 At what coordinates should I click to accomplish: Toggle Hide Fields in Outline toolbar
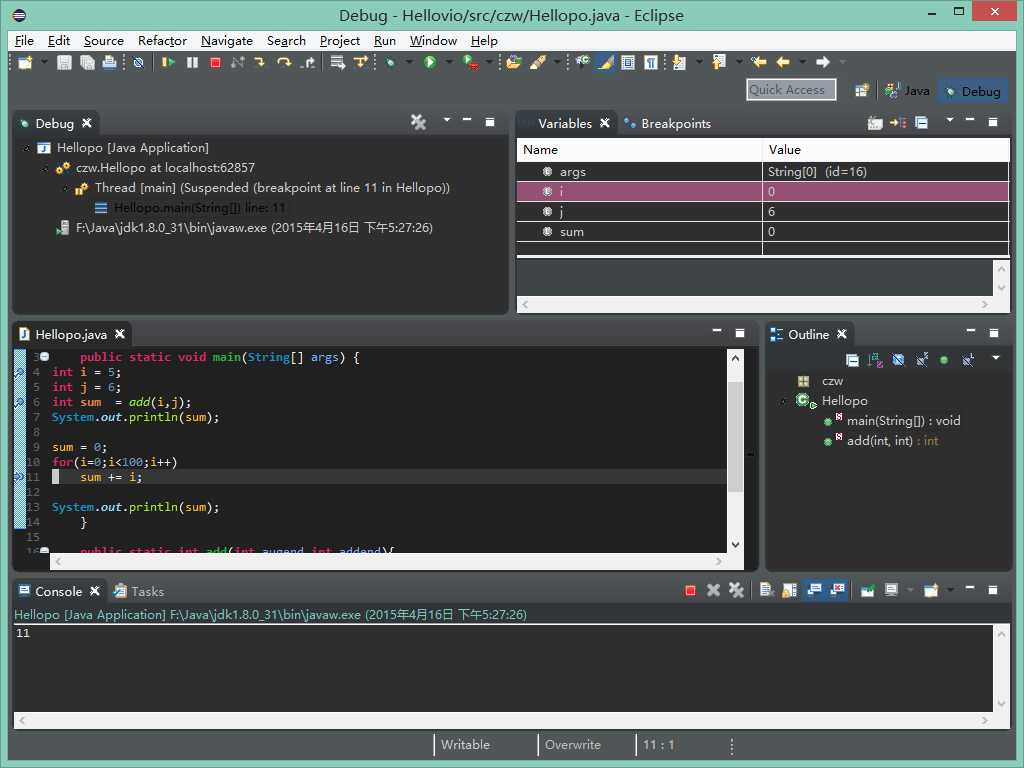tap(899, 360)
